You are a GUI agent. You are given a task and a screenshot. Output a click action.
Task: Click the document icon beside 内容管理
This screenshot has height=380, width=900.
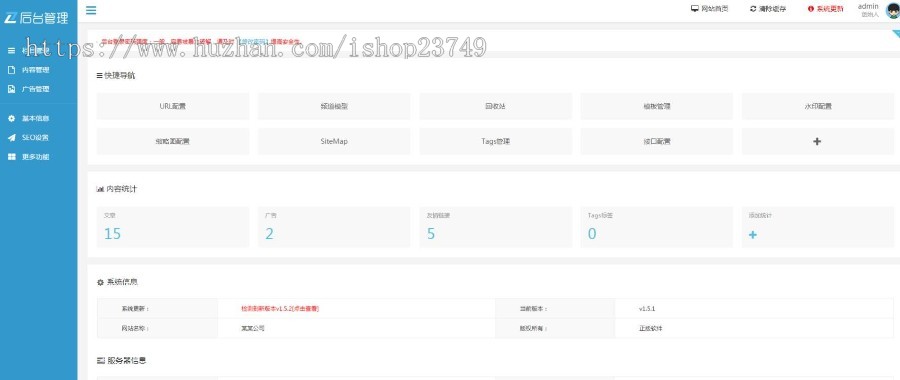coord(11,70)
